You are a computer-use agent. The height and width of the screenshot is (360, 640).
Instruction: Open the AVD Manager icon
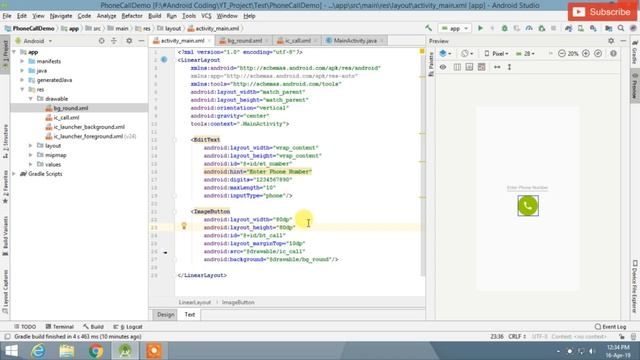tap(581, 28)
